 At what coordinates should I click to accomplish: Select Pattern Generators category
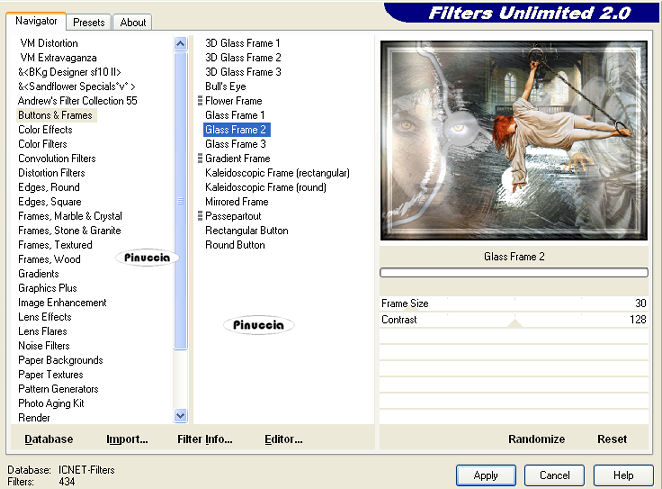[58, 388]
